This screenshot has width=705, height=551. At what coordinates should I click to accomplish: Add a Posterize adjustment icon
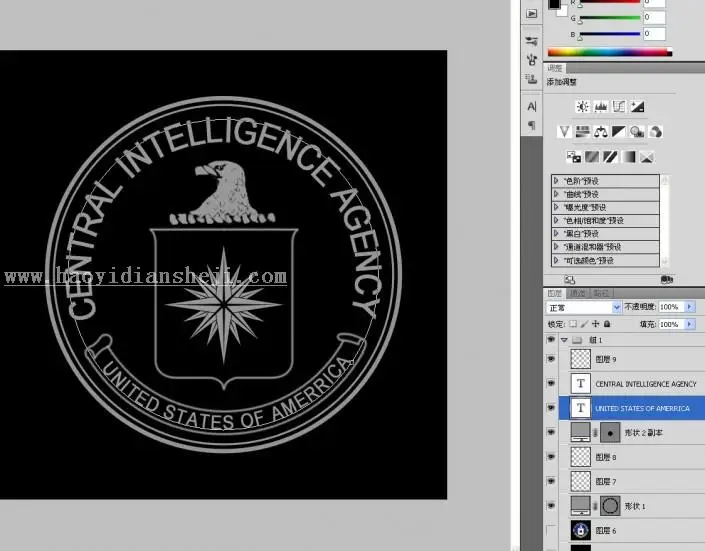pos(592,157)
